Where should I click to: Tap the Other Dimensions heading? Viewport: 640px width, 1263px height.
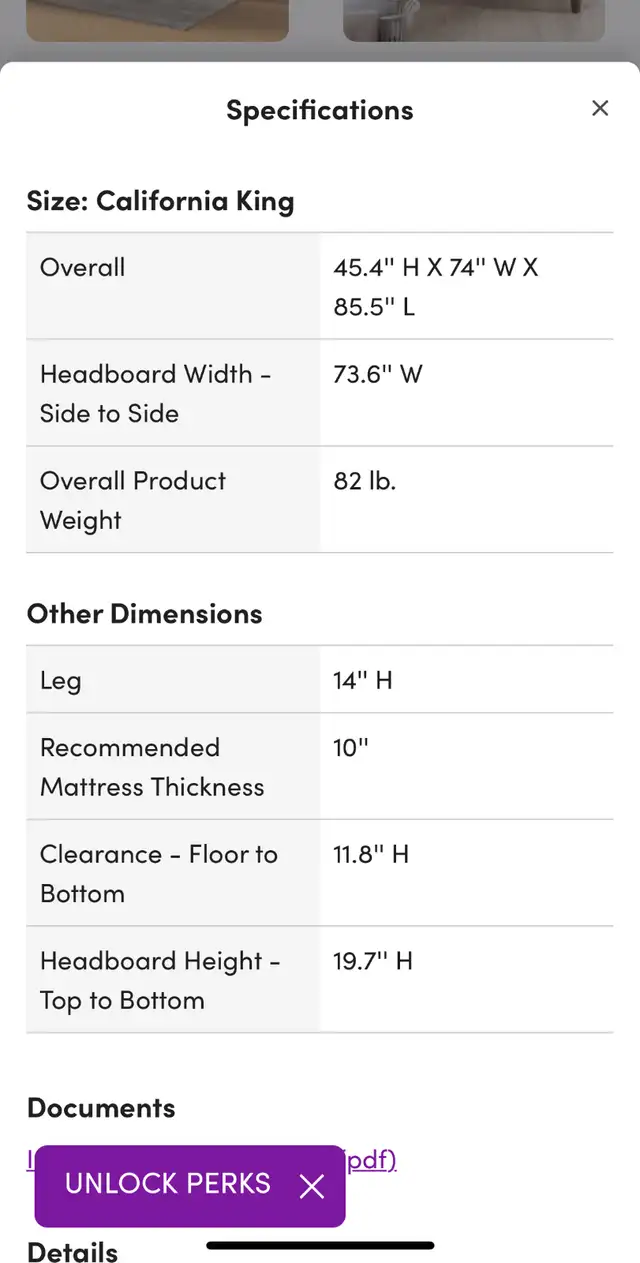[144, 614]
